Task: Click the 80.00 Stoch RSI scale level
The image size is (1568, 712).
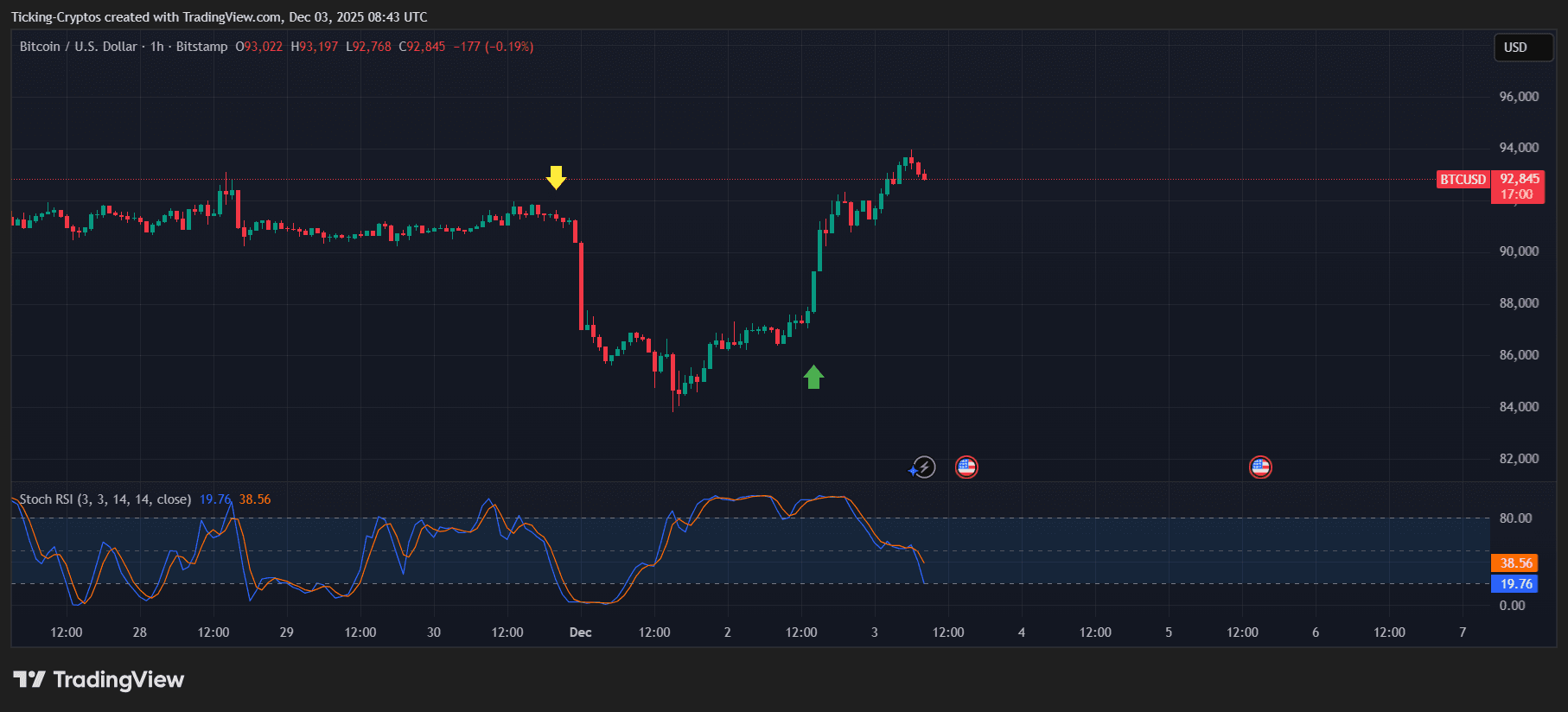Action: pos(1515,518)
